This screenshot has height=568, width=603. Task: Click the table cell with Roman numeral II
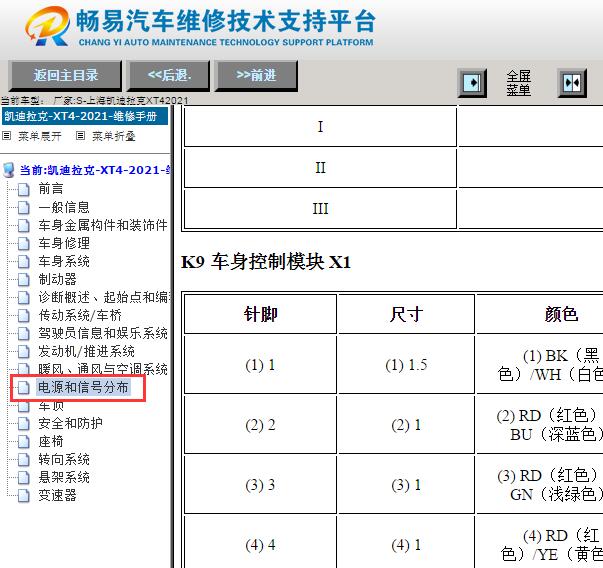coord(320,168)
